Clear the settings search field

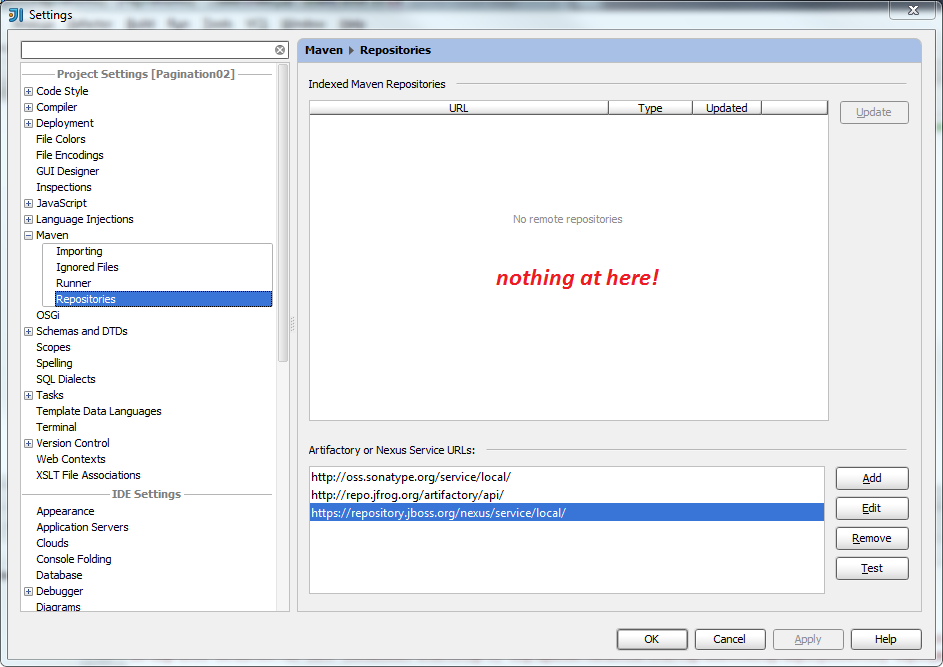280,50
